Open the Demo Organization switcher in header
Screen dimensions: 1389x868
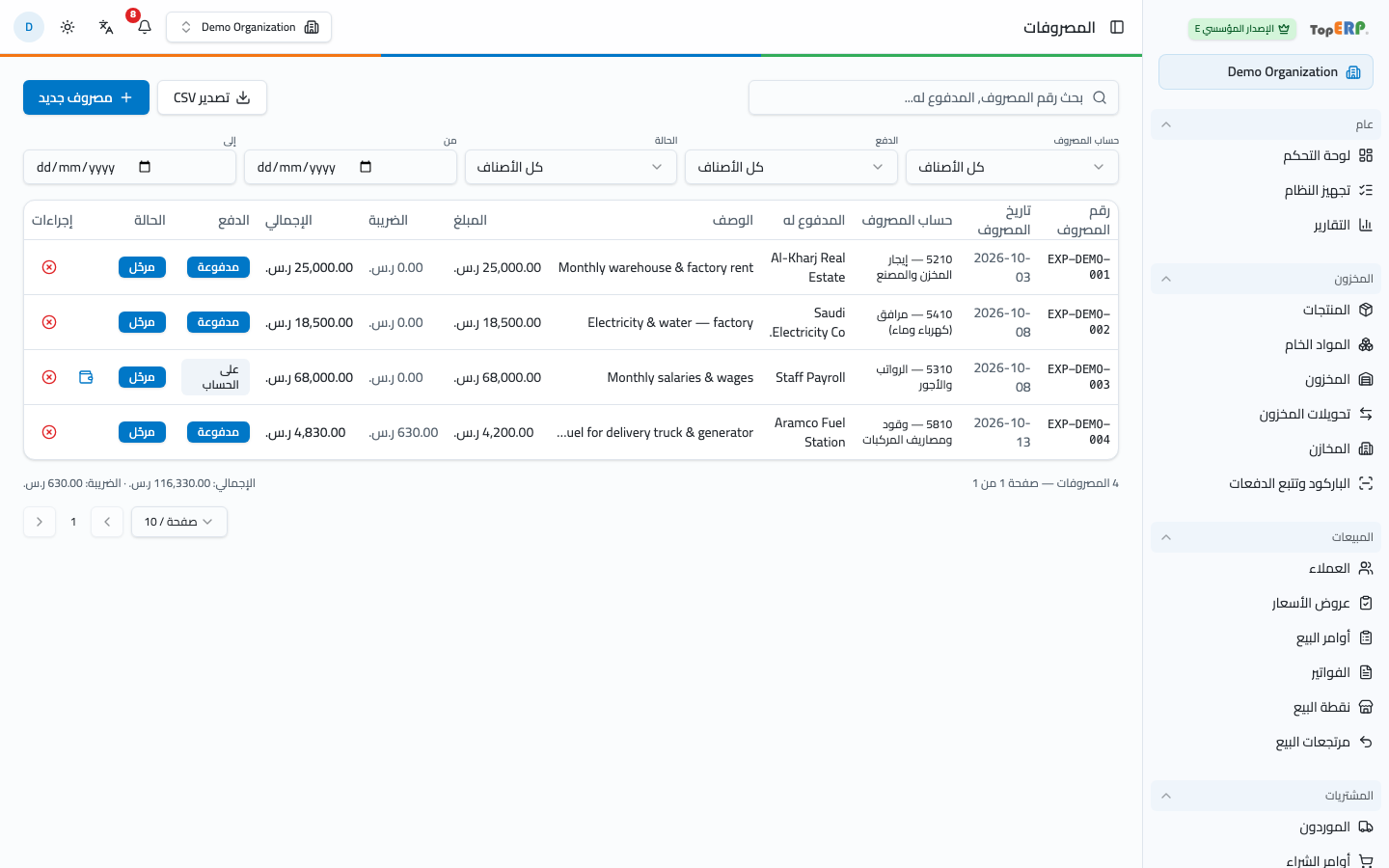[x=249, y=27]
